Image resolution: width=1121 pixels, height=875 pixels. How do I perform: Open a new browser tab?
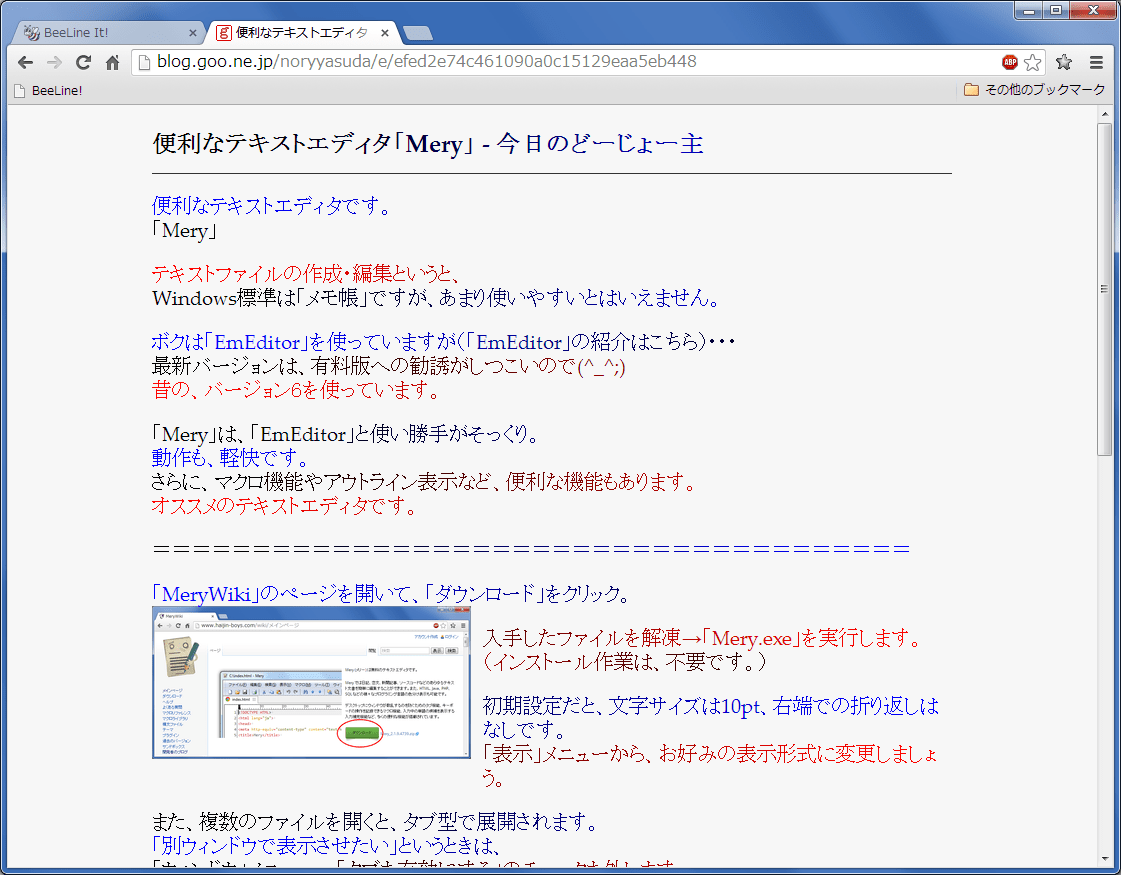point(417,33)
